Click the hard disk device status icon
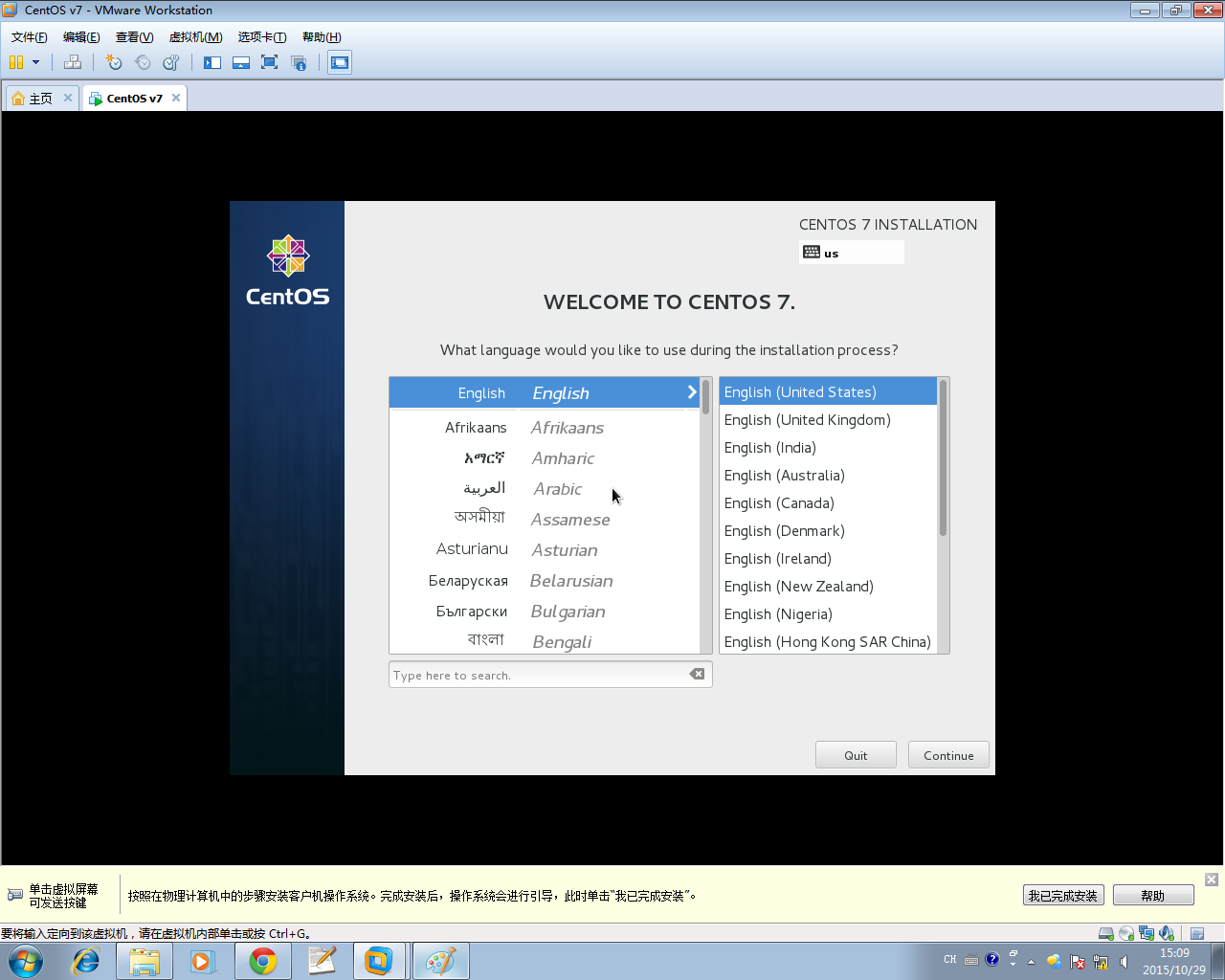This screenshot has height=980, width=1225. [x=1106, y=933]
